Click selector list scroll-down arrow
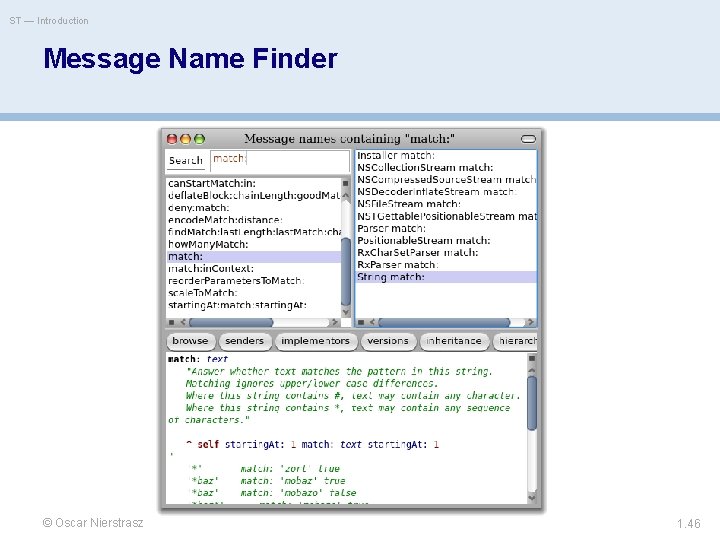This screenshot has width=720, height=540. [346, 312]
